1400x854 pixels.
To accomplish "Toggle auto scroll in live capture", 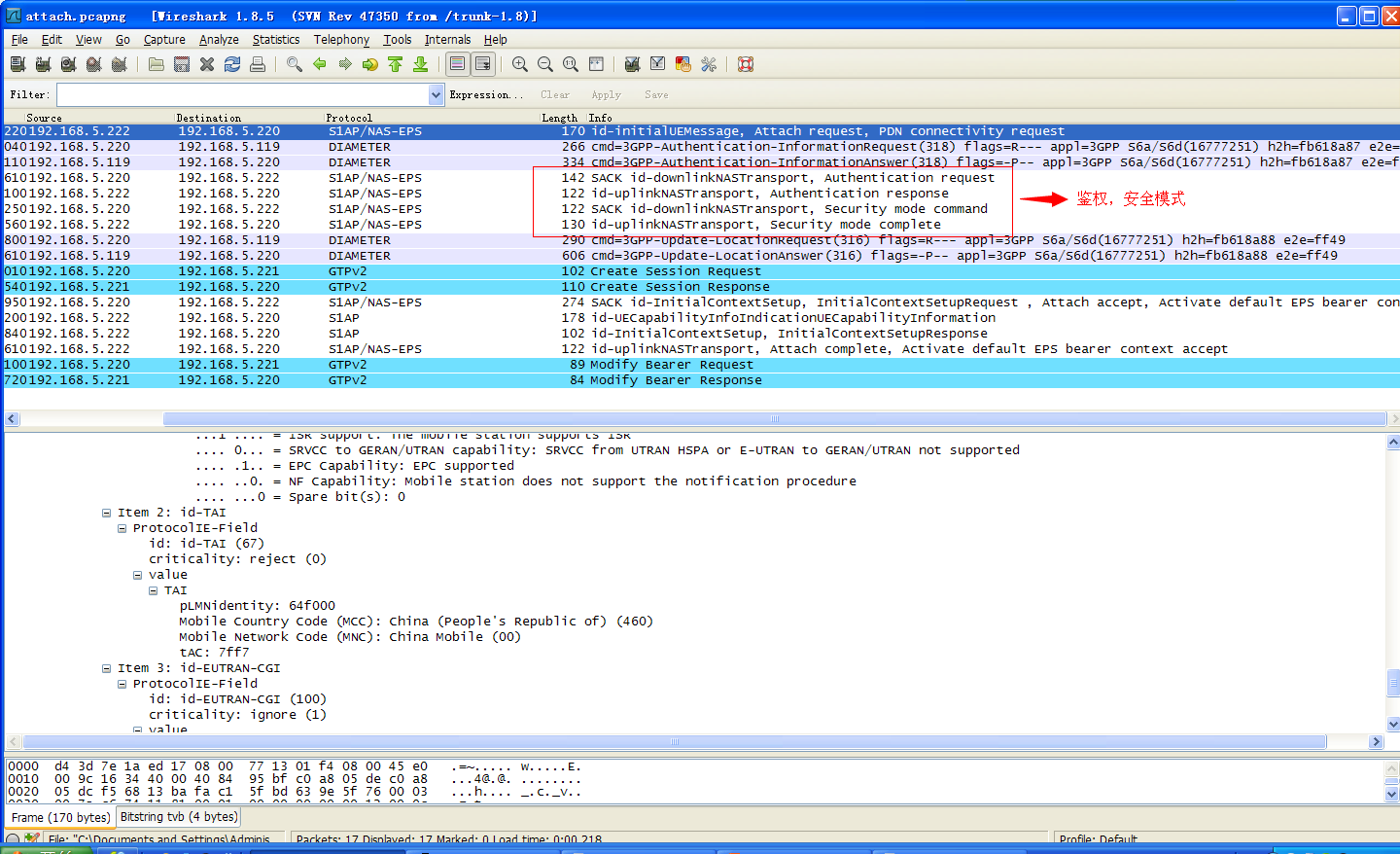I will (482, 64).
